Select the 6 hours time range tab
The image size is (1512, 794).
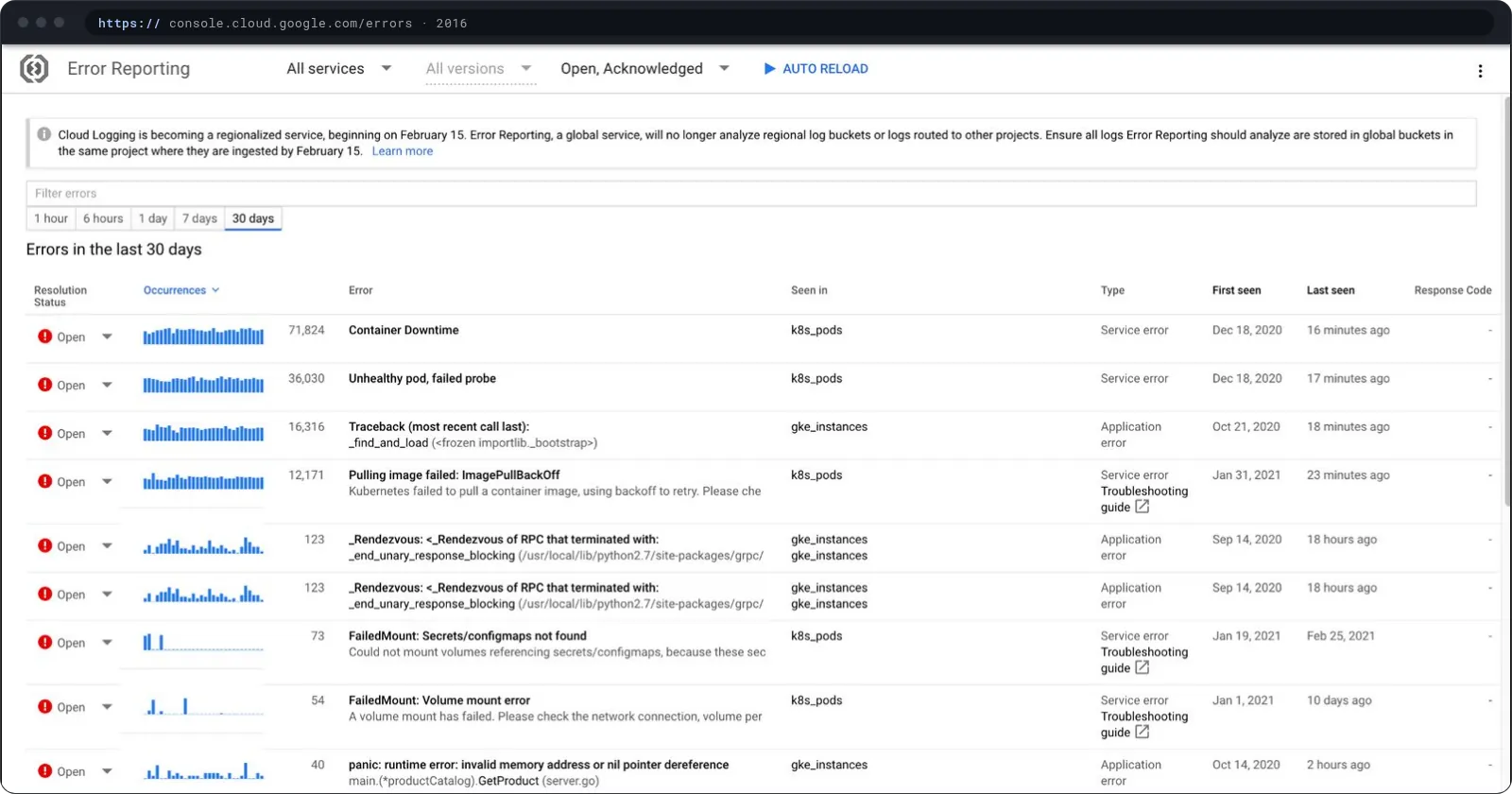coord(103,218)
